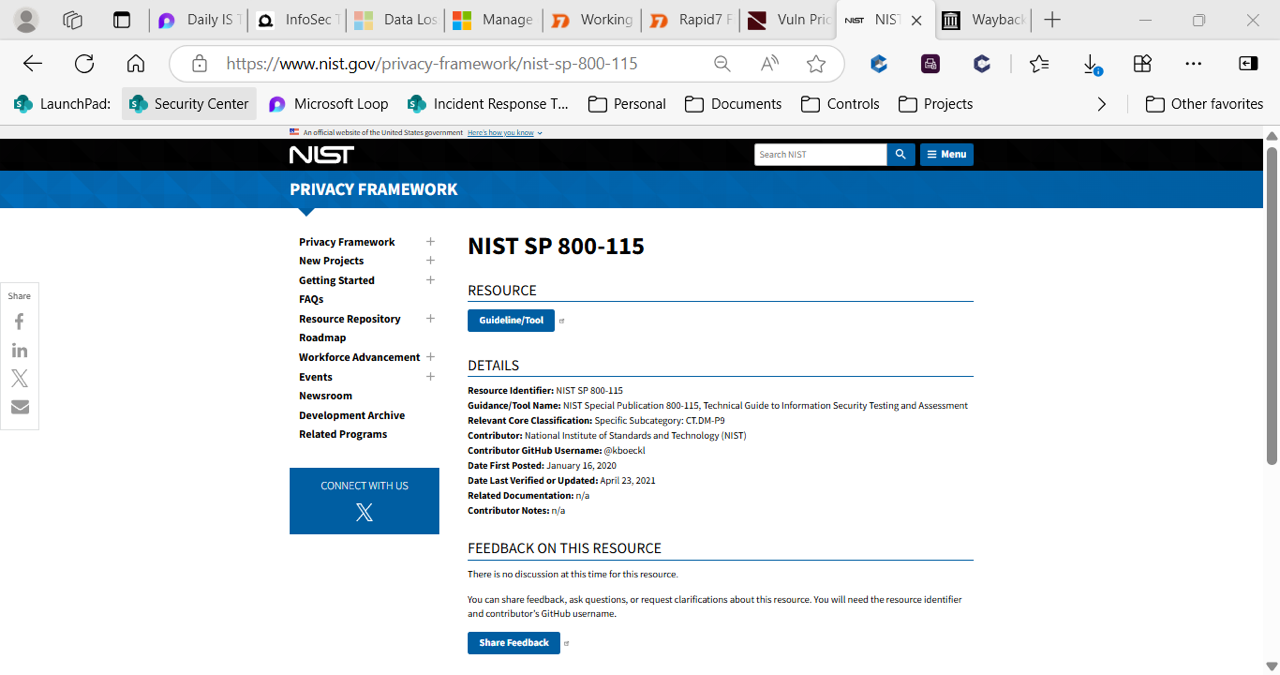The image size is (1280, 675).
Task: Show more favorites bar items chevron
Action: [x=1102, y=104]
